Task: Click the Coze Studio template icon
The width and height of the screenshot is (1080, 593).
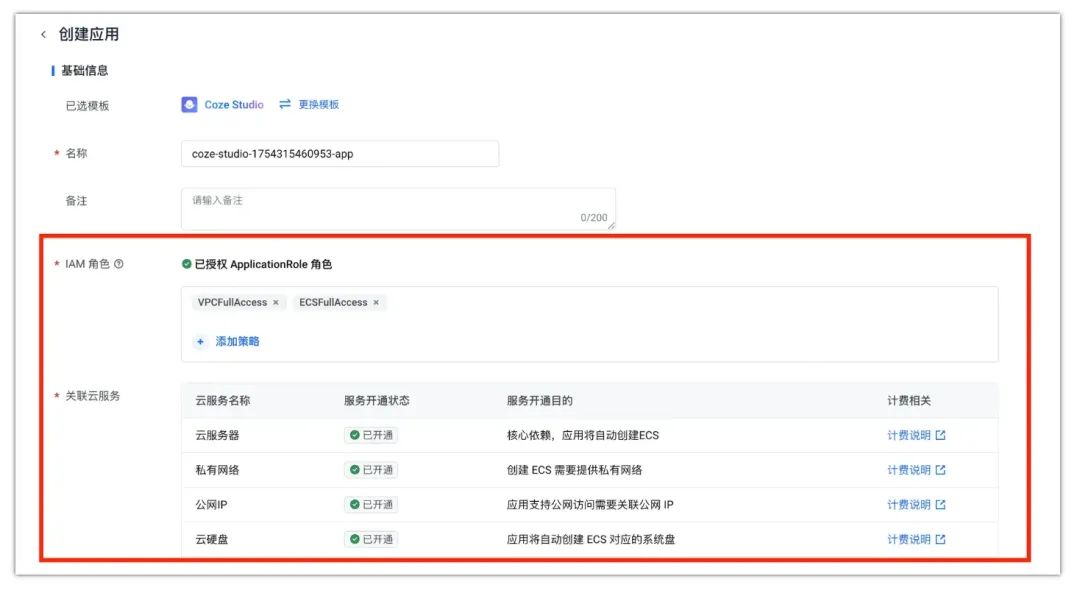Action: tap(189, 105)
